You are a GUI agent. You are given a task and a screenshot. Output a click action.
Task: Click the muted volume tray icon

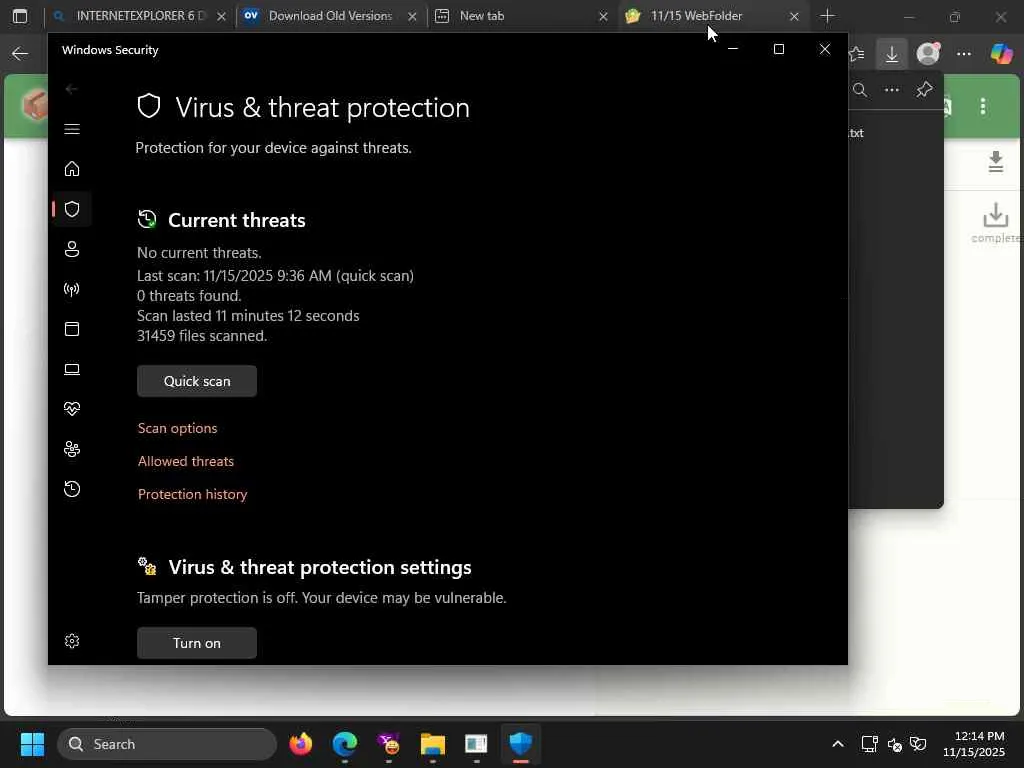[x=894, y=744]
